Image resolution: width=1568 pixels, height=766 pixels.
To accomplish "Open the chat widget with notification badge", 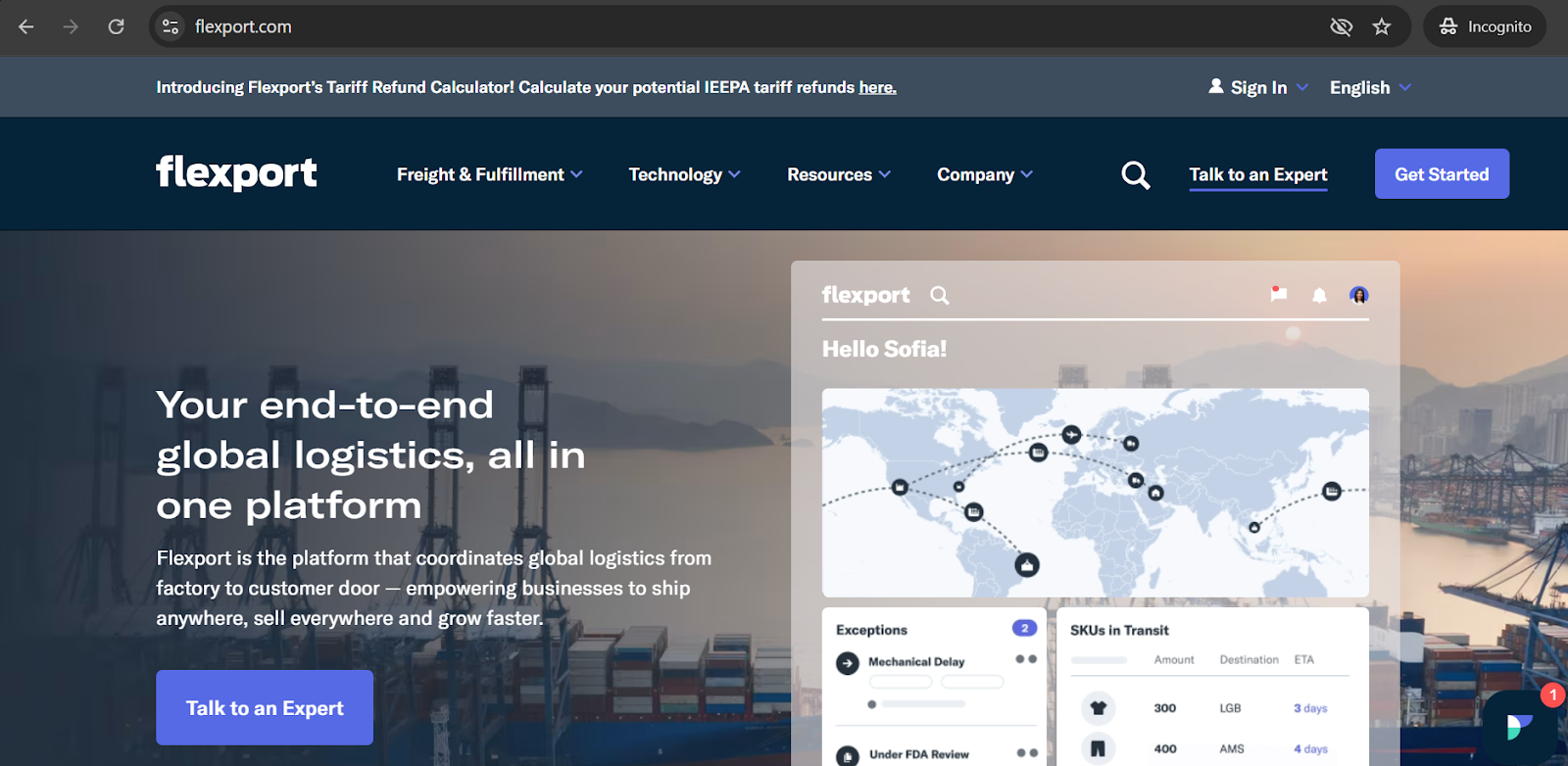I will click(1520, 726).
